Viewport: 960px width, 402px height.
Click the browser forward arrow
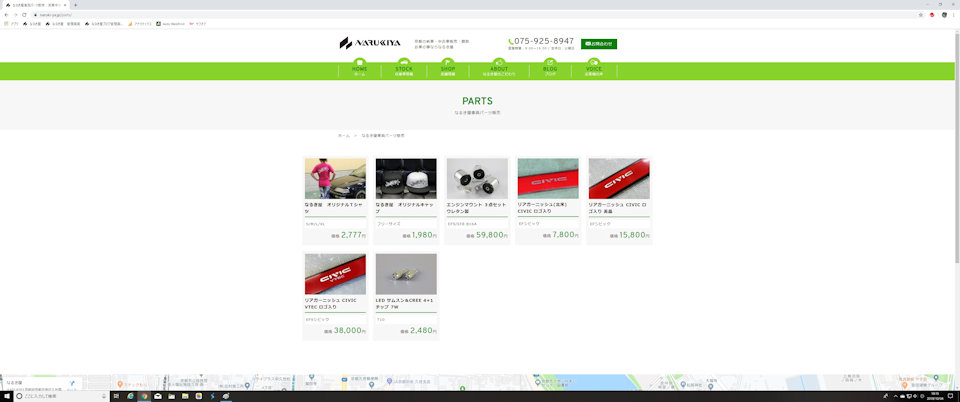pos(15,15)
